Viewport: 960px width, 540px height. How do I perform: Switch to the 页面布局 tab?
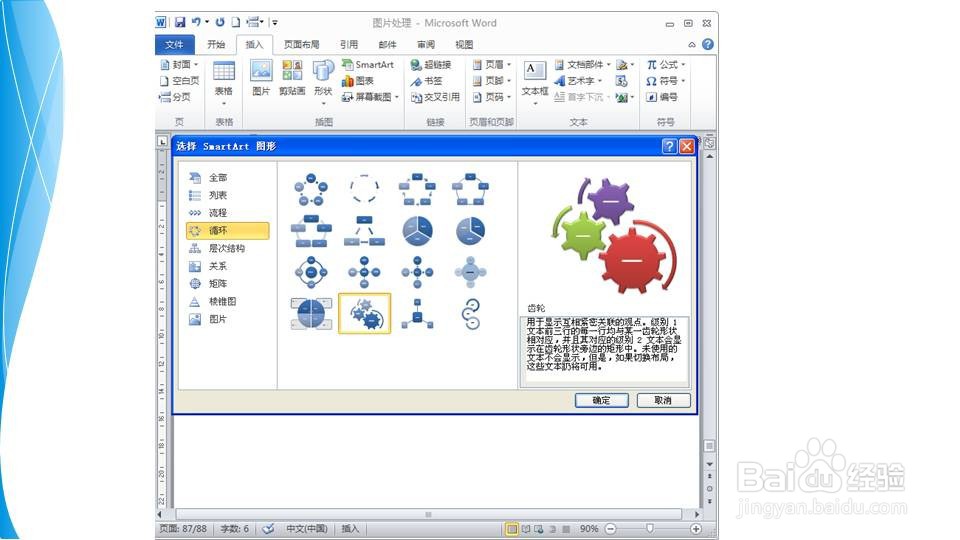coord(302,44)
